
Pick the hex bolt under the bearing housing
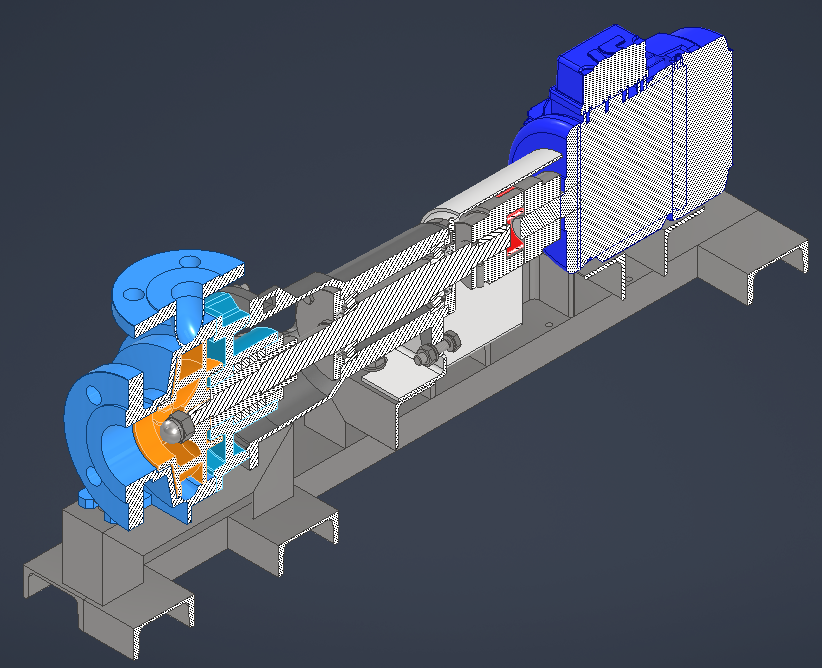[x=437, y=349]
